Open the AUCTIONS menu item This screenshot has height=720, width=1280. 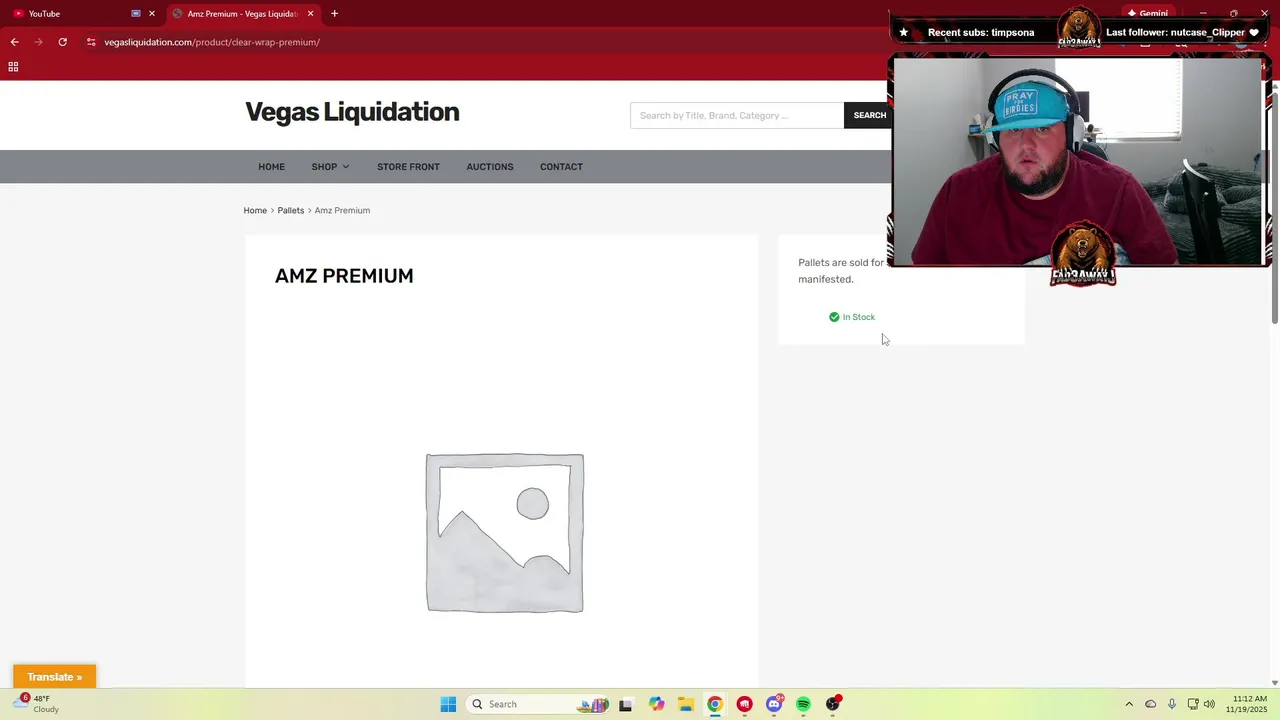[x=490, y=167]
